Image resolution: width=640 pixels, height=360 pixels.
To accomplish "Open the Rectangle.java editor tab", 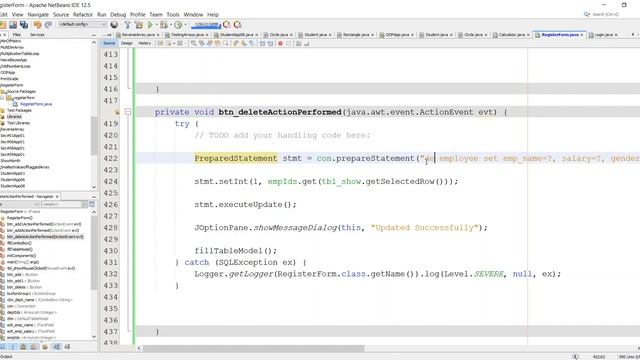I will (356, 35).
